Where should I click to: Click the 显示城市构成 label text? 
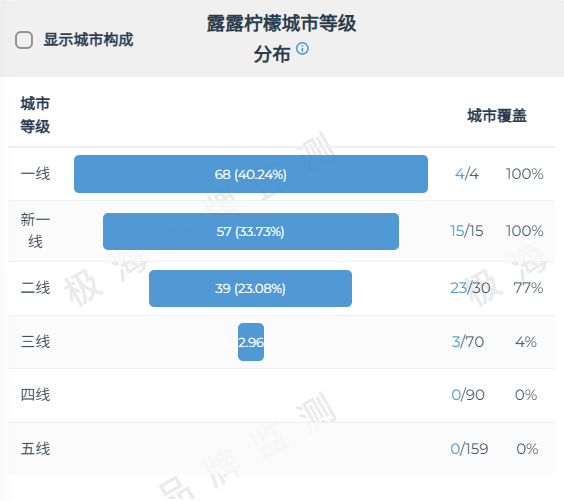88,40
